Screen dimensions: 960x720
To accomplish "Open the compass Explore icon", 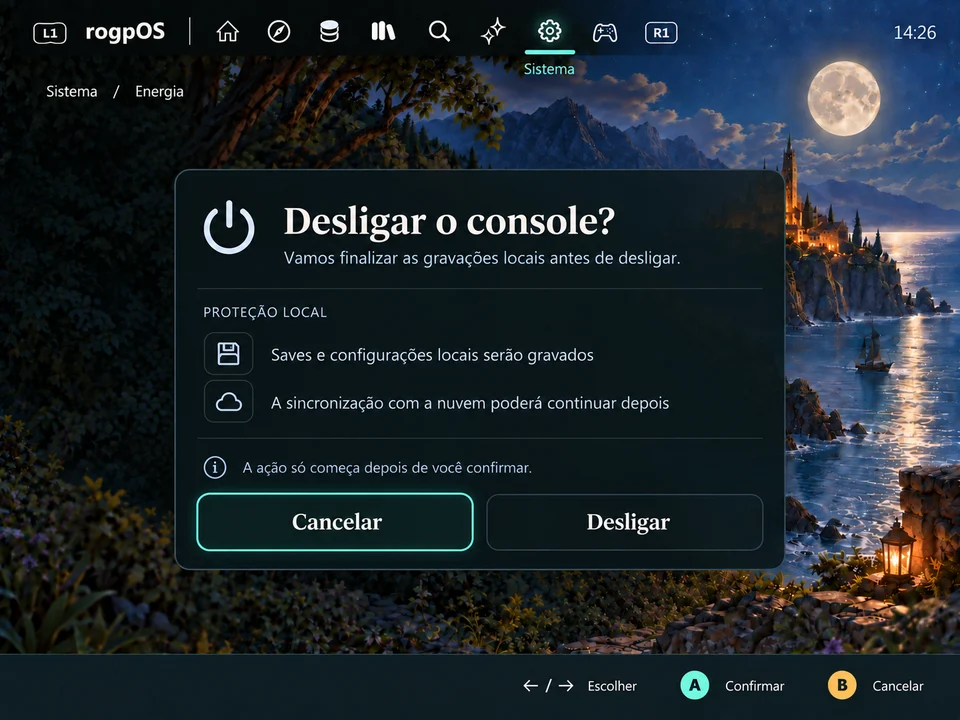I will [279, 31].
